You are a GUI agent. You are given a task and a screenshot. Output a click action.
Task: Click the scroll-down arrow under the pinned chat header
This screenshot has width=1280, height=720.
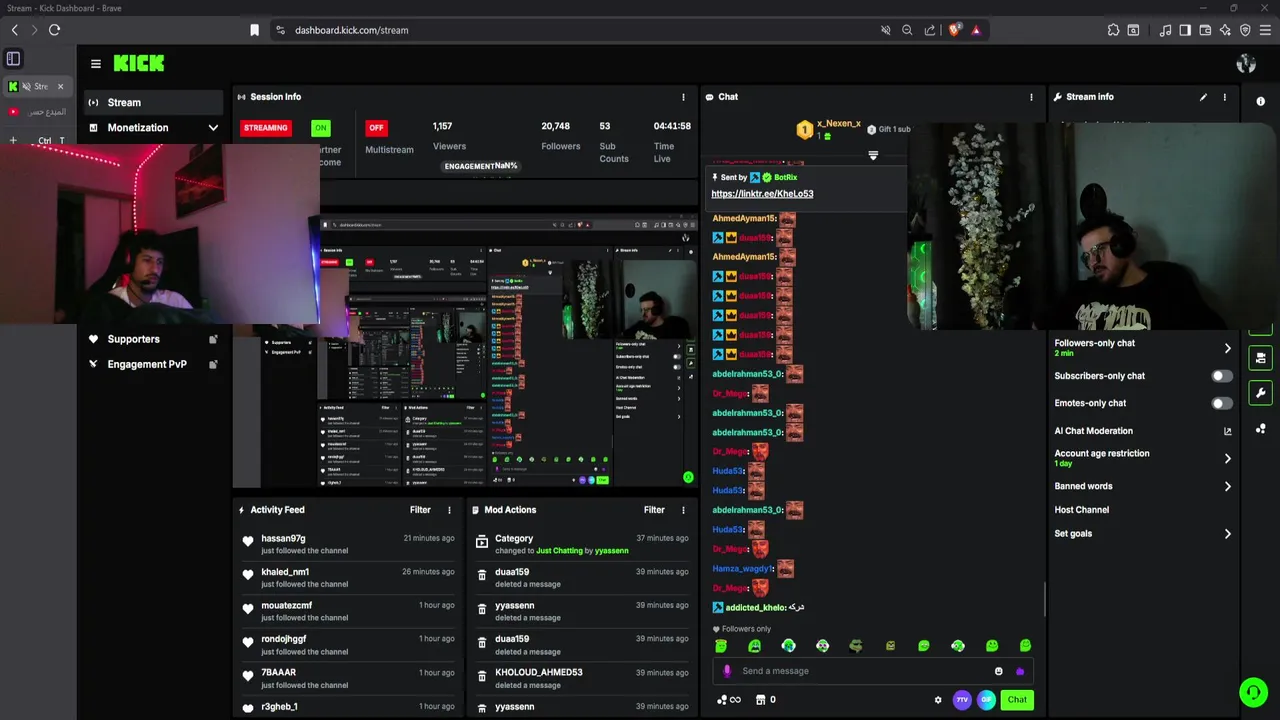[873, 156]
